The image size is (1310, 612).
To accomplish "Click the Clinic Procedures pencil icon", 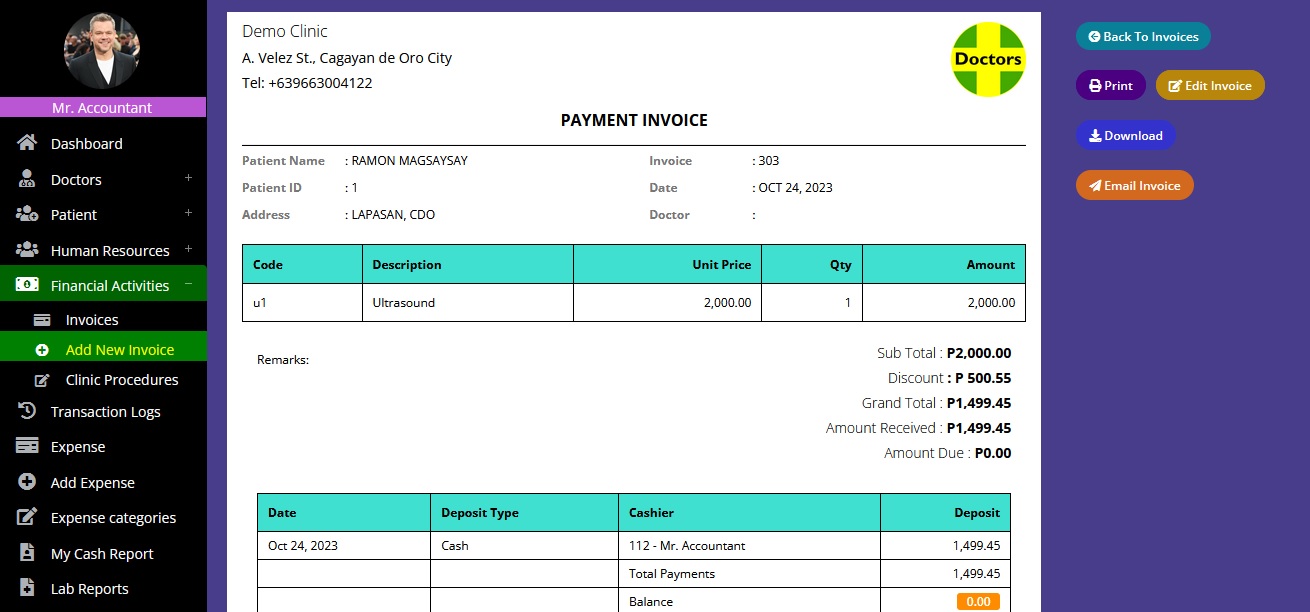I will click(42, 380).
